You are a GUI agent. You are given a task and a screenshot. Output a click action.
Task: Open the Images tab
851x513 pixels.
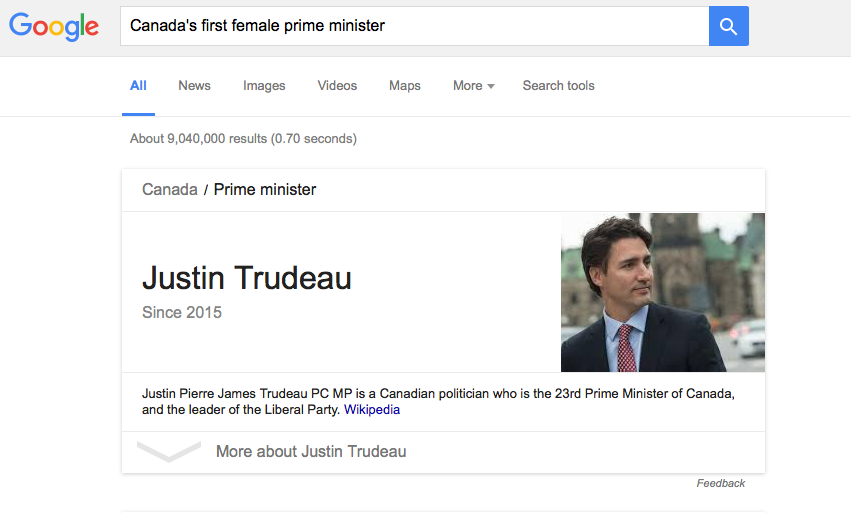(x=264, y=86)
